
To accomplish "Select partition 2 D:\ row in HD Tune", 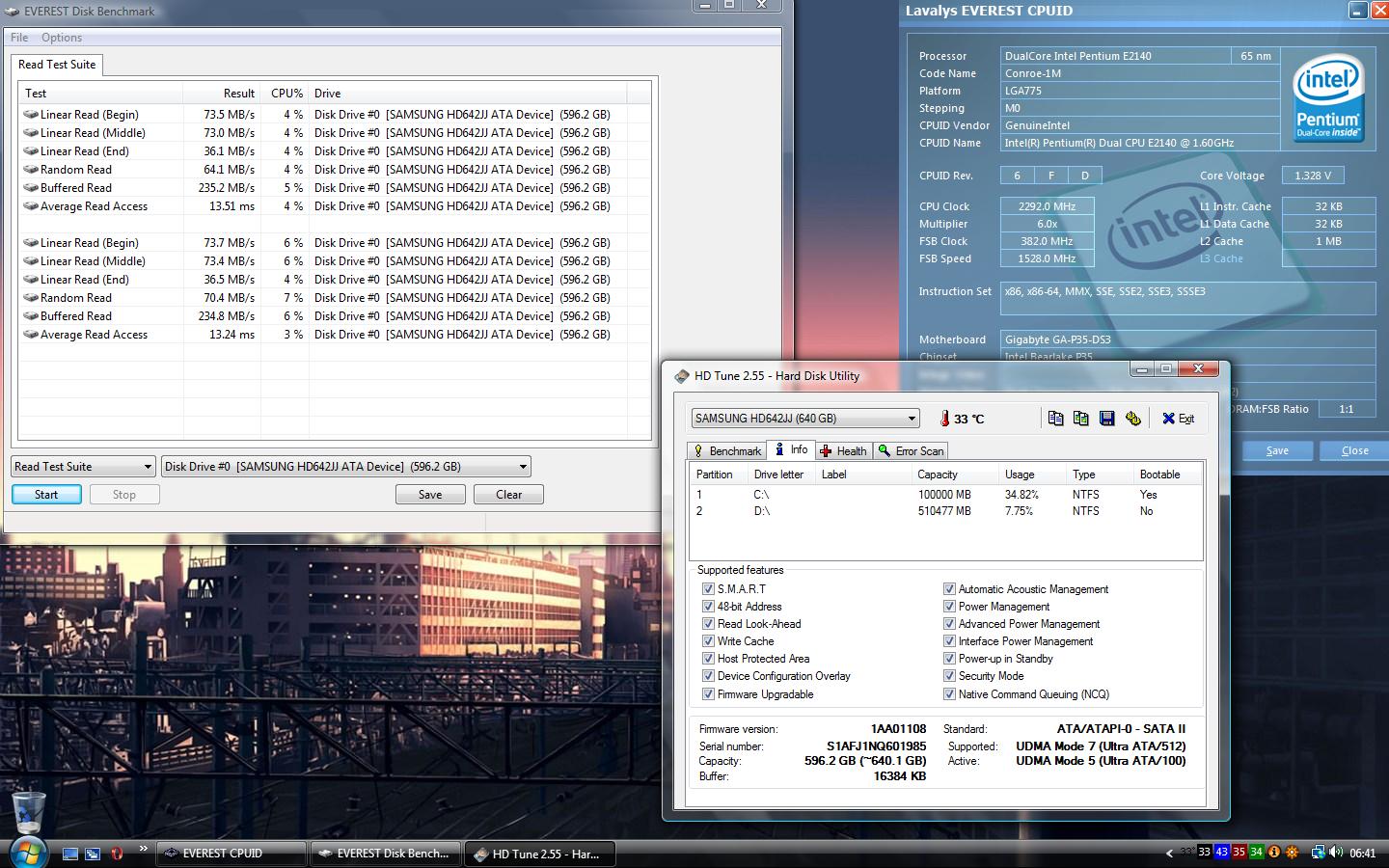I will pos(945,511).
